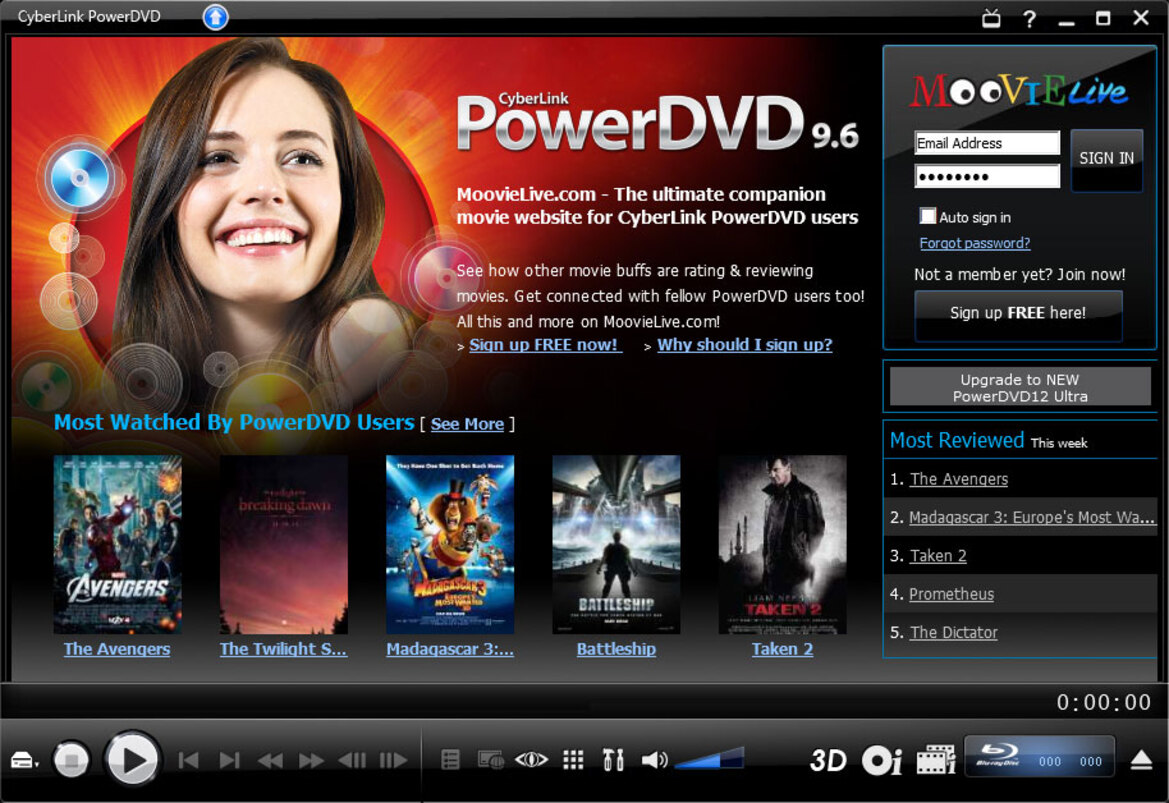This screenshot has height=803, width=1169.
Task: Open the help question mark icon
Action: [1030, 19]
